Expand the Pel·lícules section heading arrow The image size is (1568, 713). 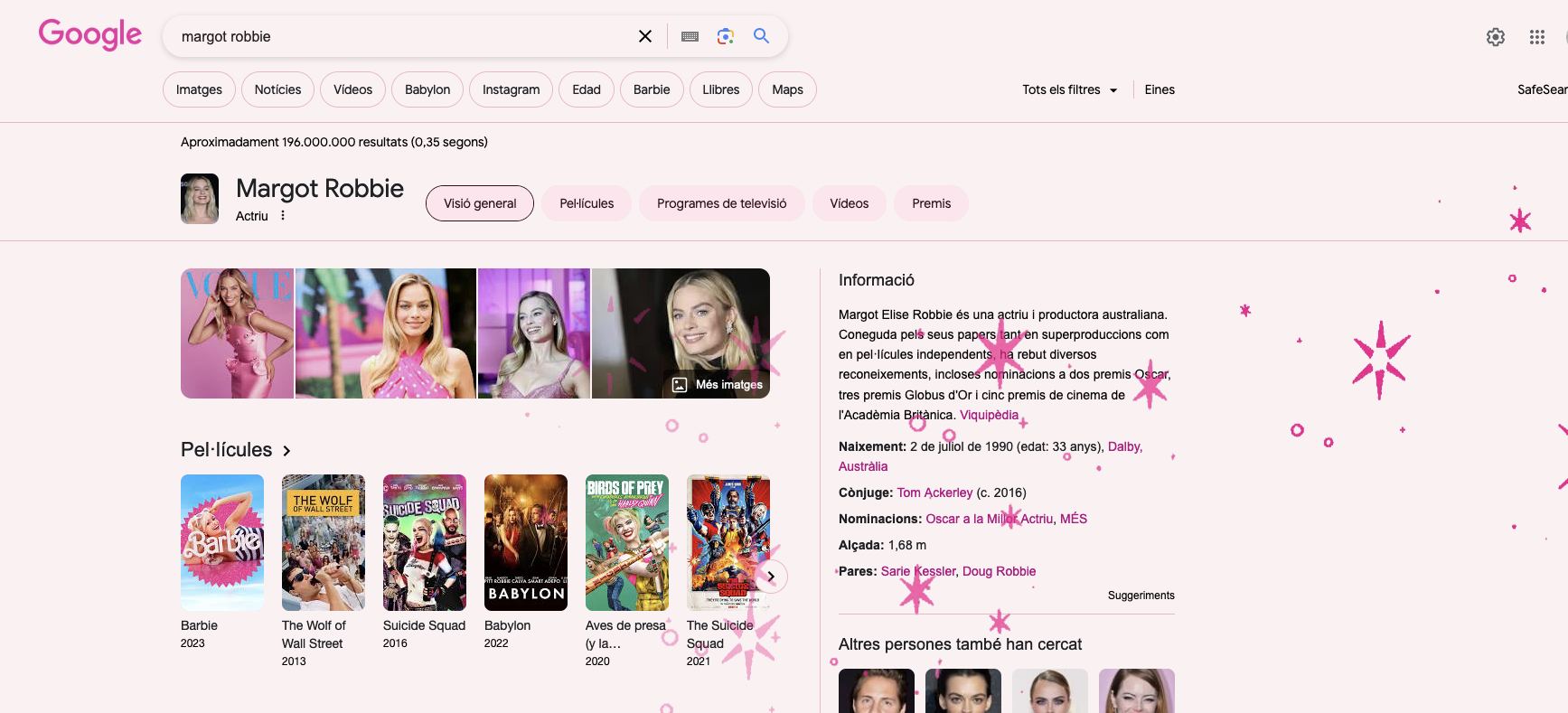(x=286, y=451)
